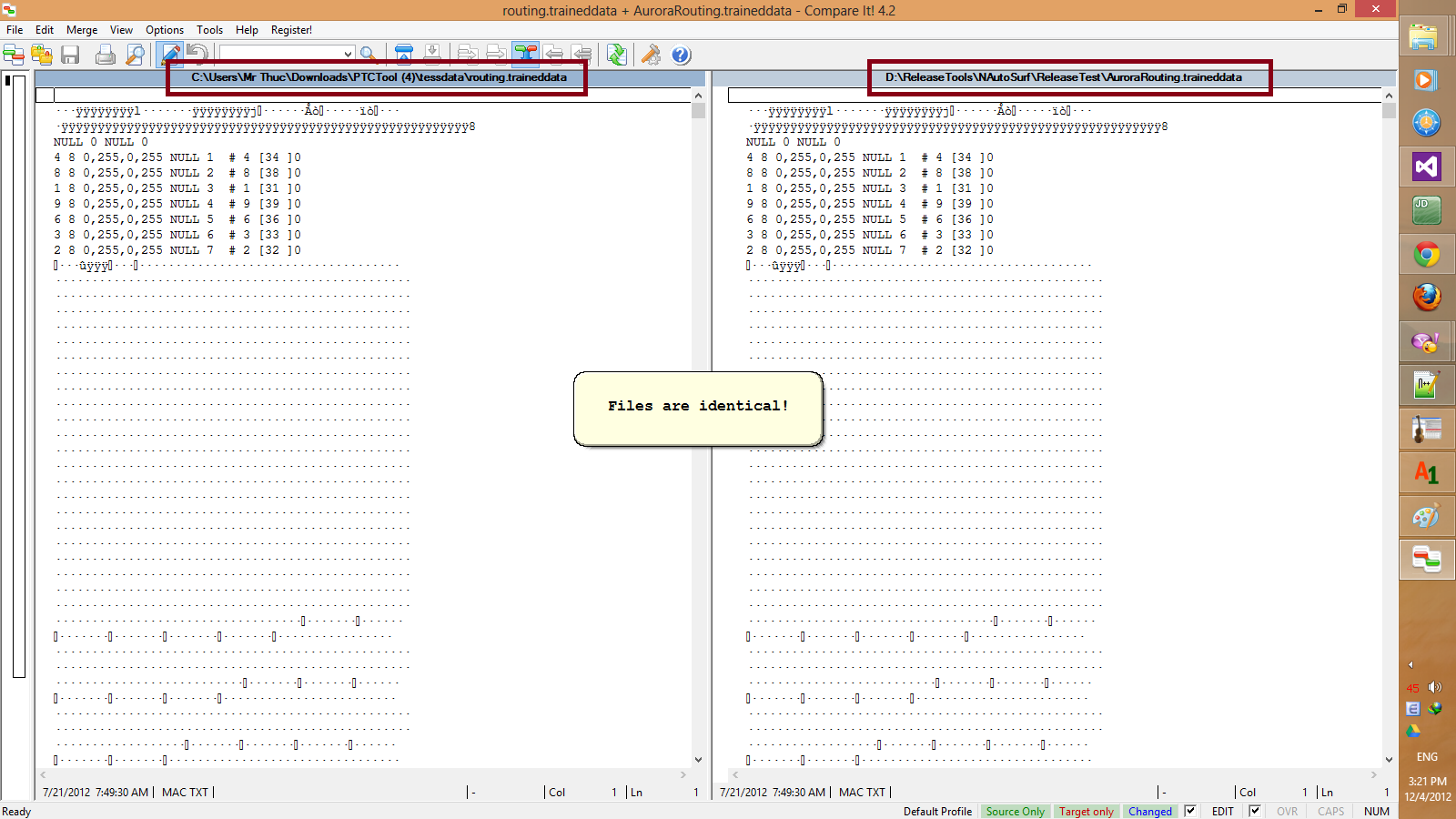The width and height of the screenshot is (1456, 819).
Task: Click the difference overview strip on left edge
Action: (x=18, y=377)
